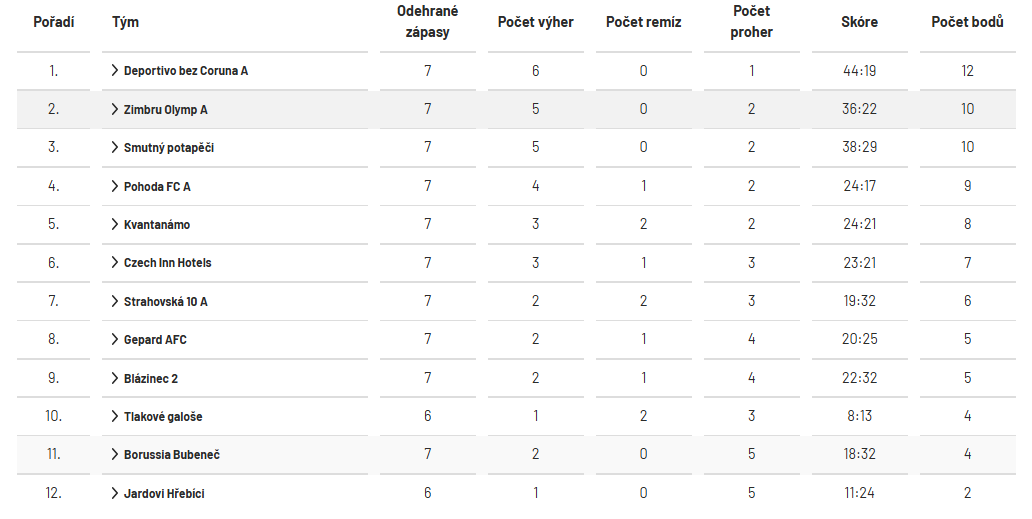Click the Počet bodů header
The image size is (1032, 519).
pyautogui.click(x=967, y=22)
